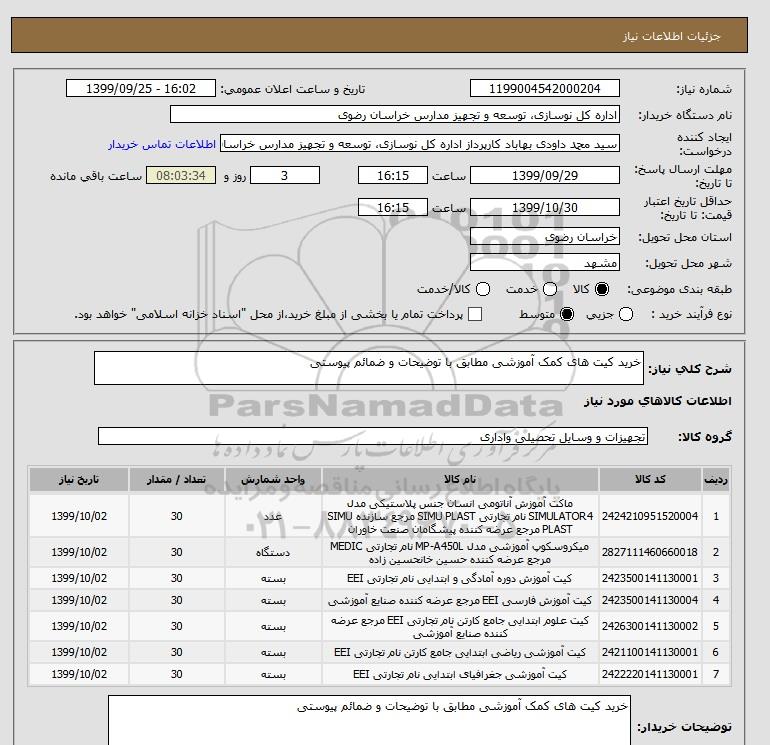Click the microscope MP-A450L item name
This screenshot has width=770, height=745.
tap(460, 552)
